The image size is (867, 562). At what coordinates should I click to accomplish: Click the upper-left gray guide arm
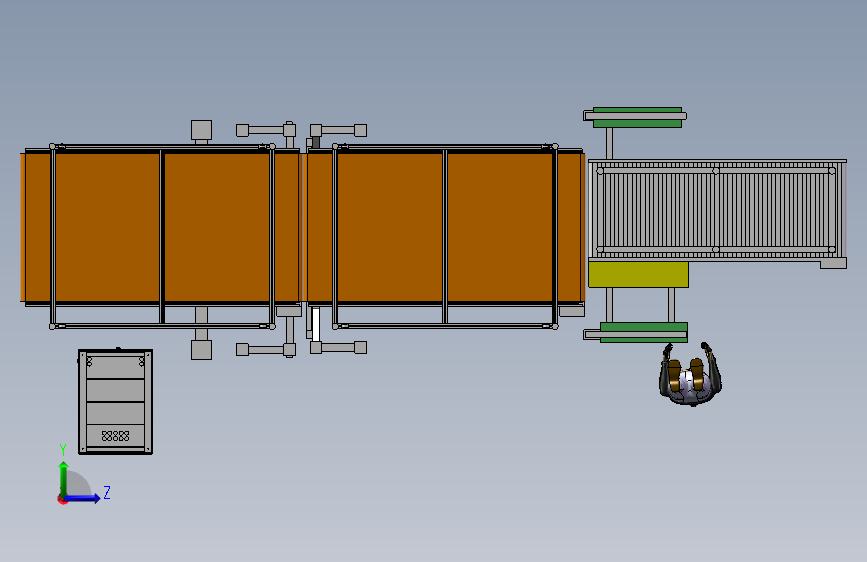(266, 130)
